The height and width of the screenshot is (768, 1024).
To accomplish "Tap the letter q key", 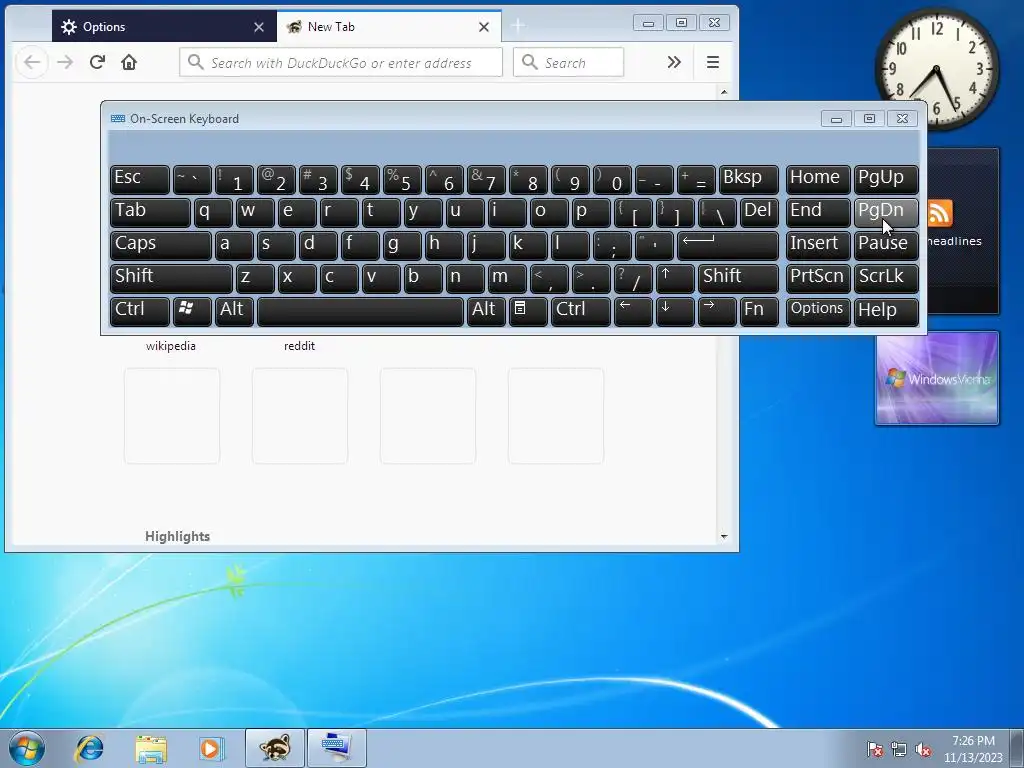I will tap(213, 212).
